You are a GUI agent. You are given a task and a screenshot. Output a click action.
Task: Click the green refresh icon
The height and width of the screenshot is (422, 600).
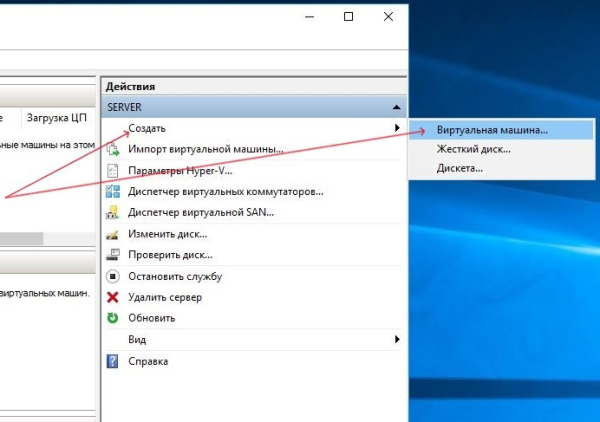112,318
